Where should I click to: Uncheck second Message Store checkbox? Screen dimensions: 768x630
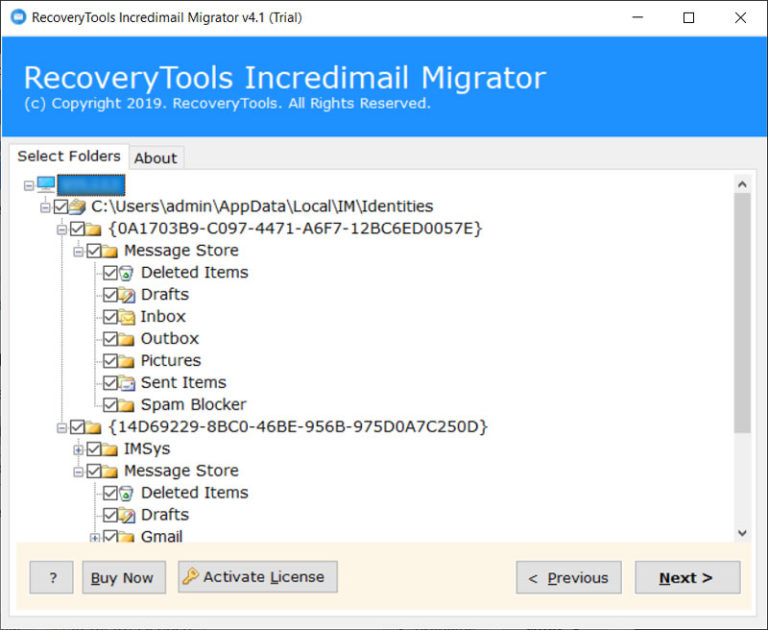(x=94, y=471)
